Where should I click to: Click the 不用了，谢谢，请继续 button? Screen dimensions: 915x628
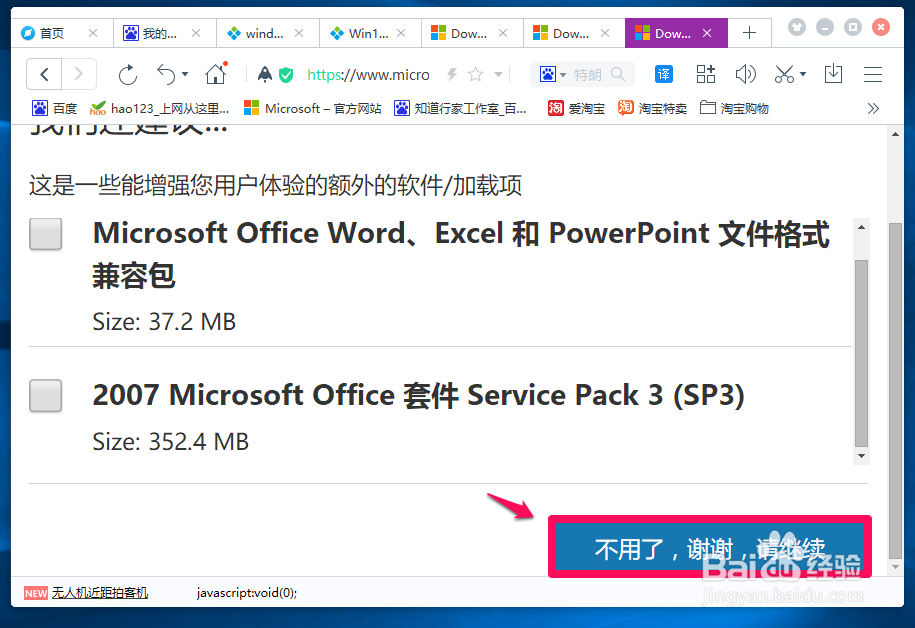(x=710, y=547)
